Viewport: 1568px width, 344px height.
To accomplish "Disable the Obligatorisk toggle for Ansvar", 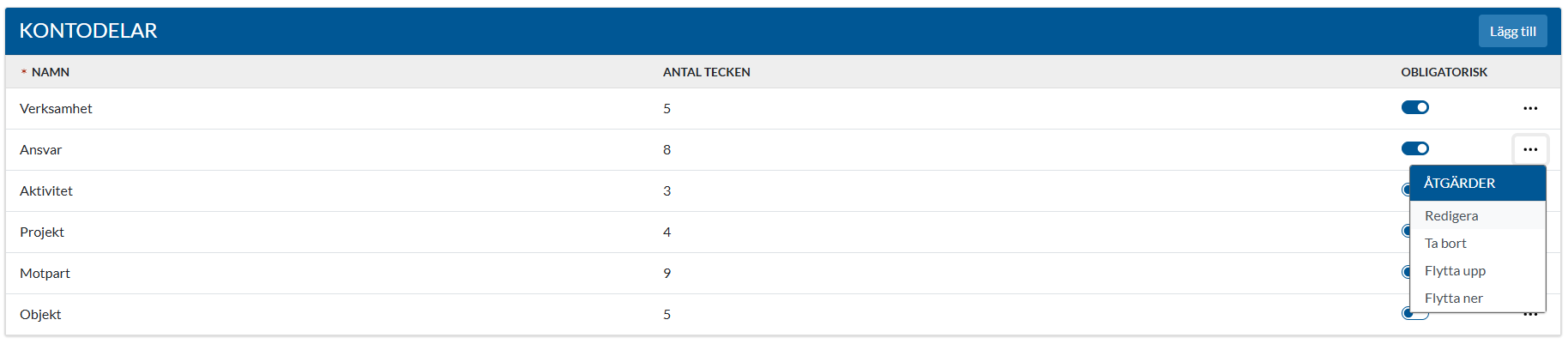I will pos(1414,148).
